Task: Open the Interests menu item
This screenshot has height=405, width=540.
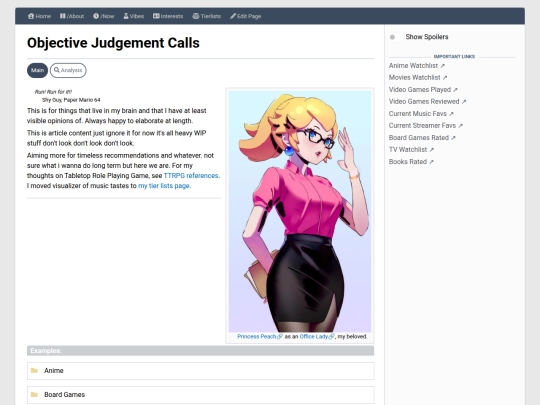Action: click(x=168, y=16)
